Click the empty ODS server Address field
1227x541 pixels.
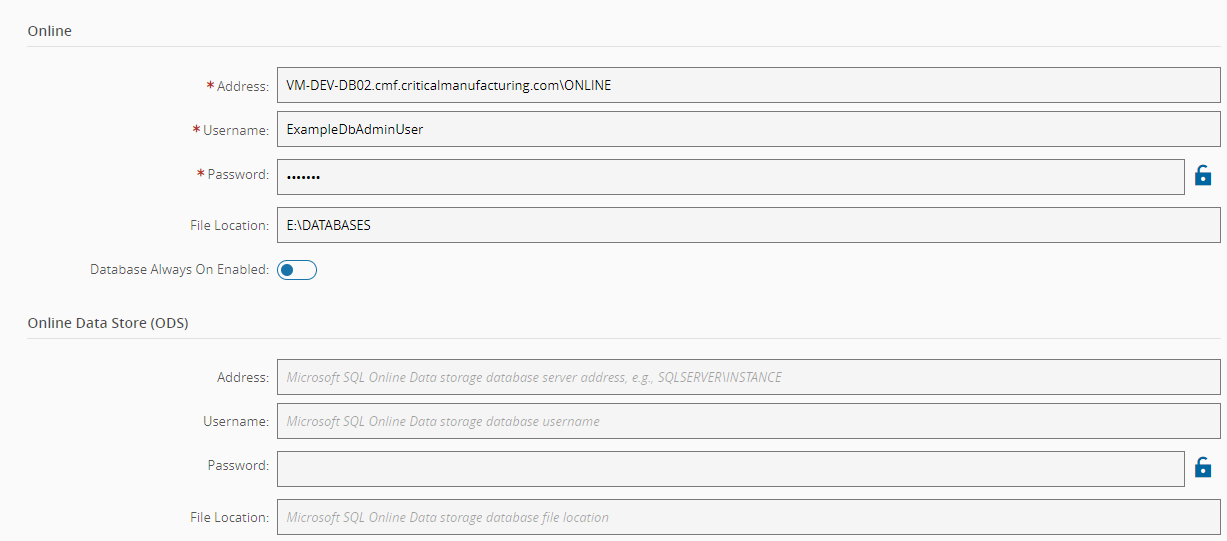[x=748, y=377]
